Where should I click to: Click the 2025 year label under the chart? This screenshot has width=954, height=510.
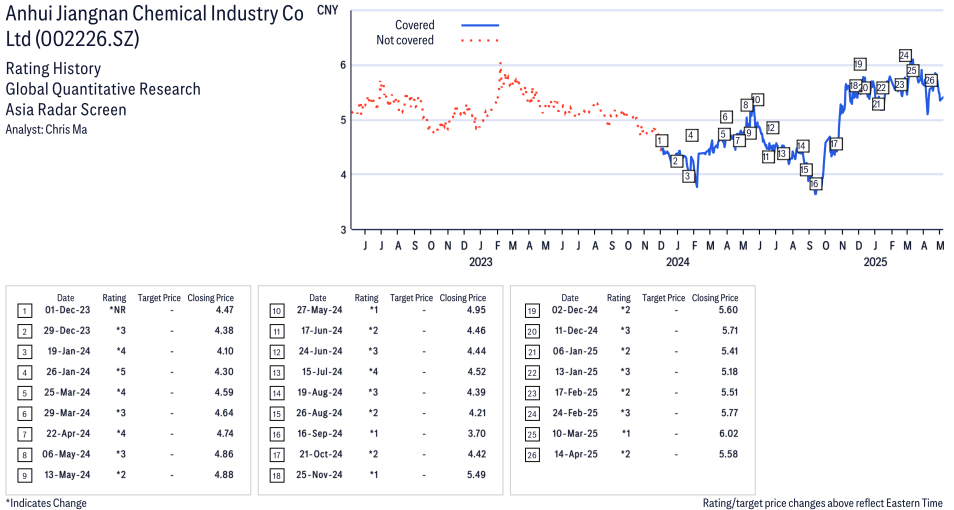876,262
